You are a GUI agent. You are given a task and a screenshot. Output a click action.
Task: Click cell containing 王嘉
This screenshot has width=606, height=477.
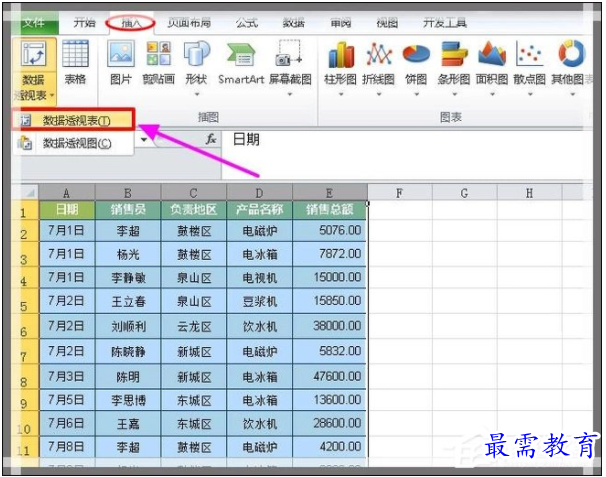tap(128, 423)
